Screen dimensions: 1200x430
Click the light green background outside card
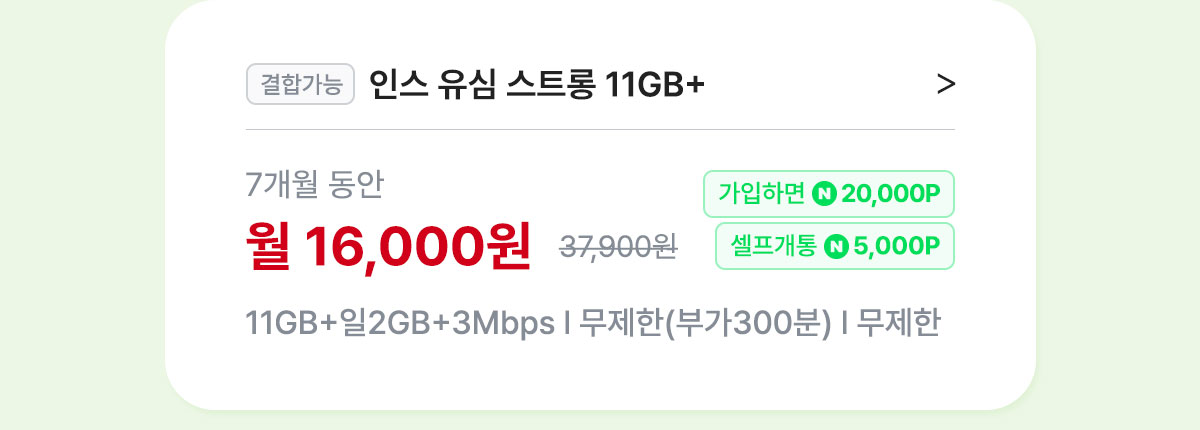(x=80, y=215)
